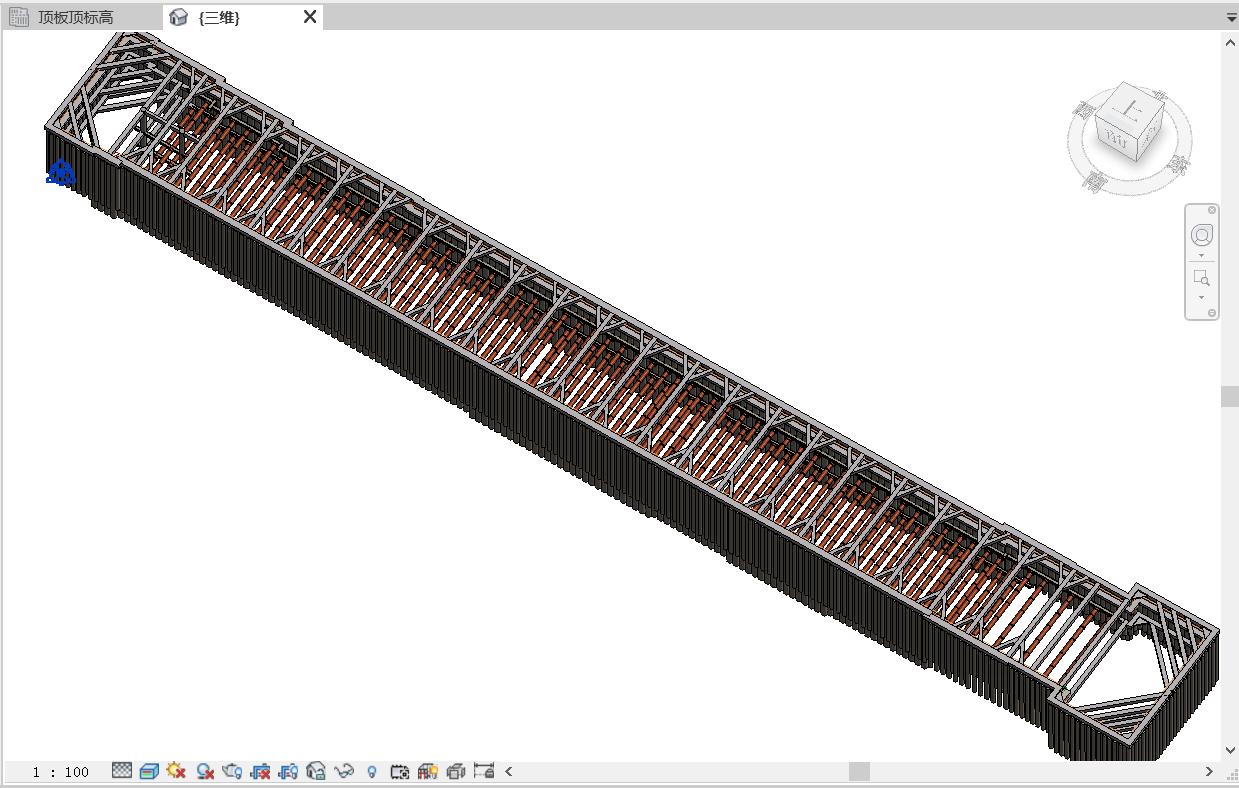
Task: Open the Show Rendering Dialog teapot icon
Action: [x=232, y=771]
